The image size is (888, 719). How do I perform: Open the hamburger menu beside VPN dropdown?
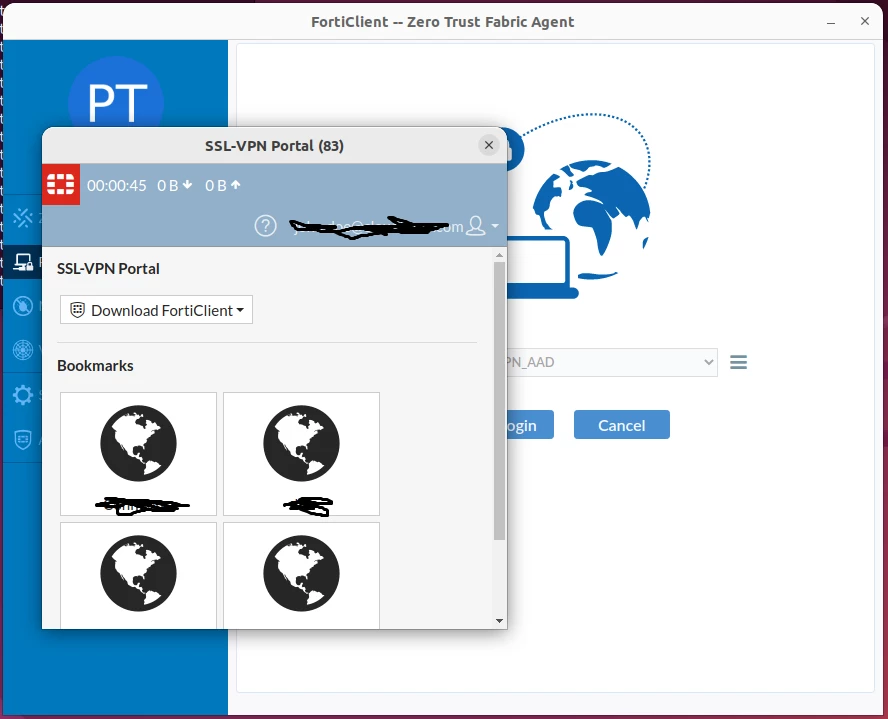click(738, 362)
